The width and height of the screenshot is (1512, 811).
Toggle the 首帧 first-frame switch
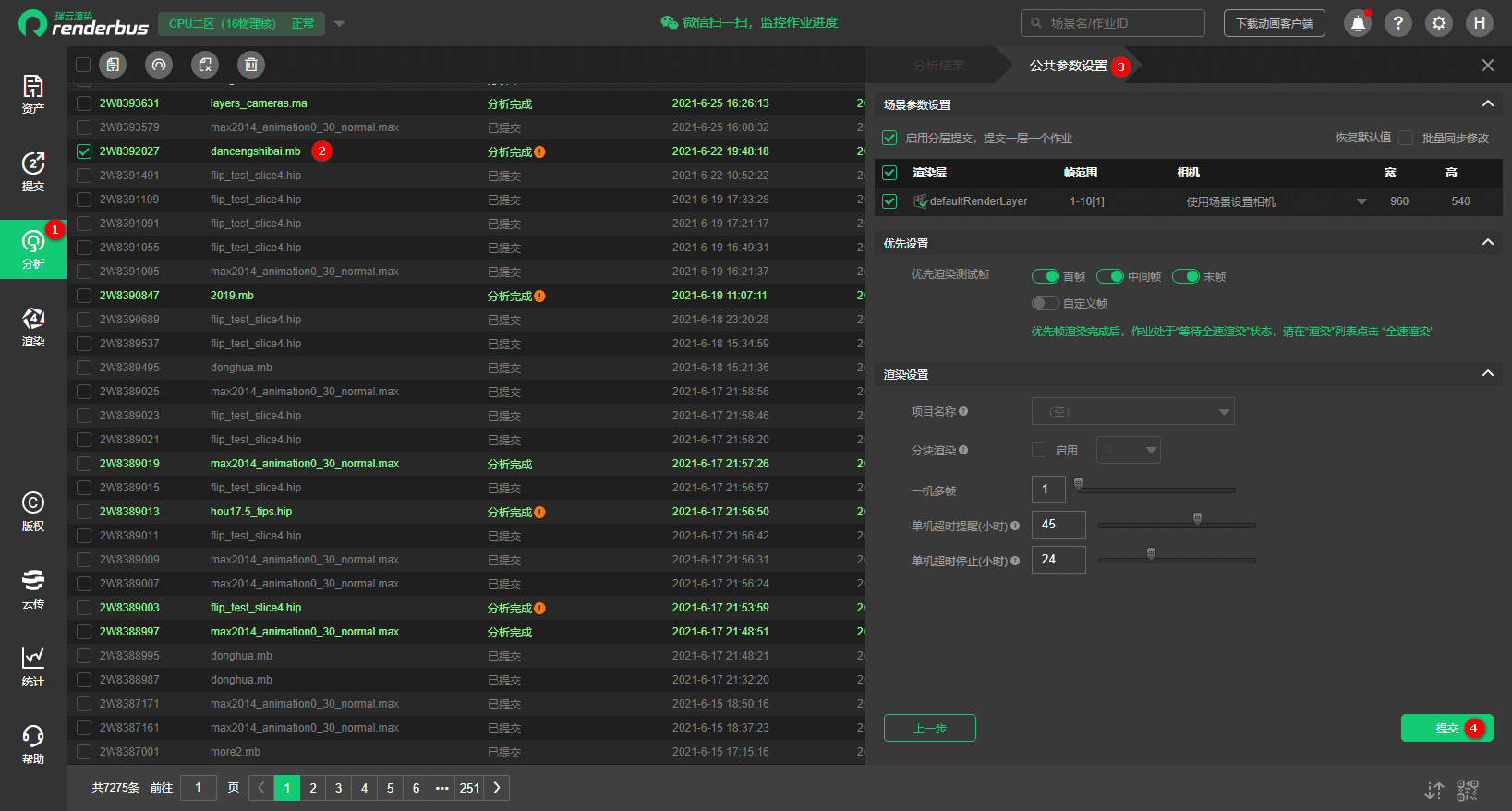point(1046,277)
